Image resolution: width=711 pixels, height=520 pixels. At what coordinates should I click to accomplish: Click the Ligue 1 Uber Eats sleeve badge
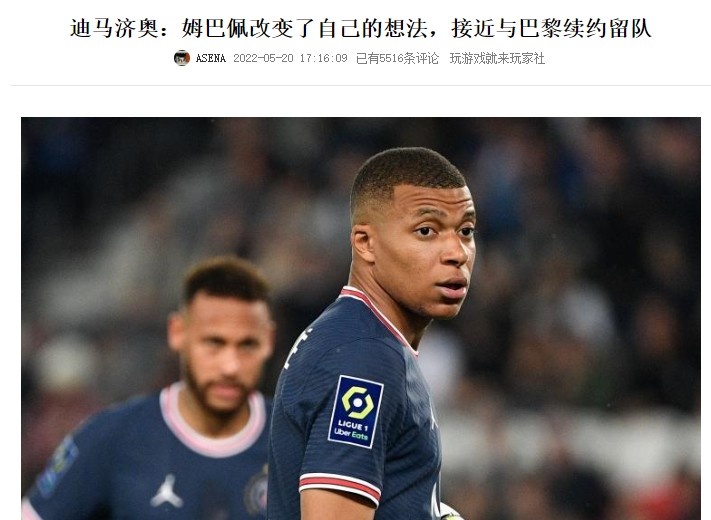(x=356, y=412)
